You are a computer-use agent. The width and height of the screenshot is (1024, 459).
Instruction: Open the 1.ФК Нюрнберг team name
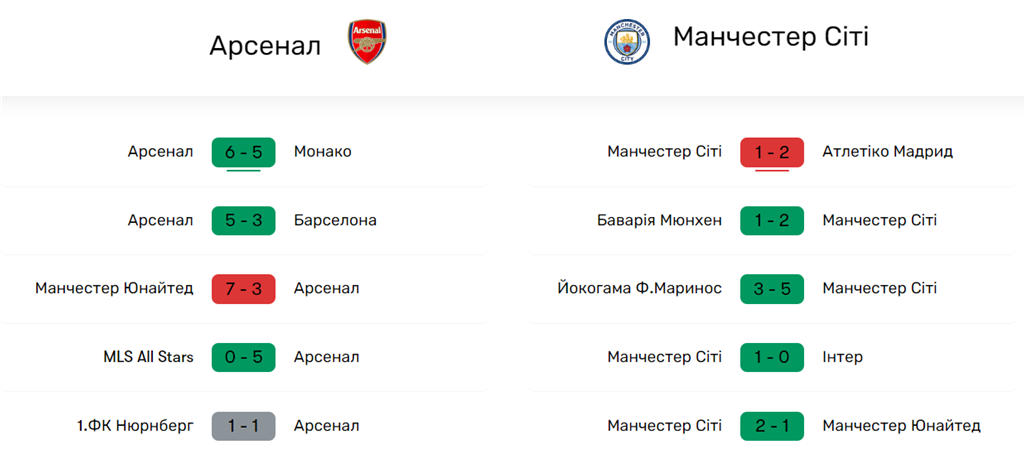click(x=135, y=426)
